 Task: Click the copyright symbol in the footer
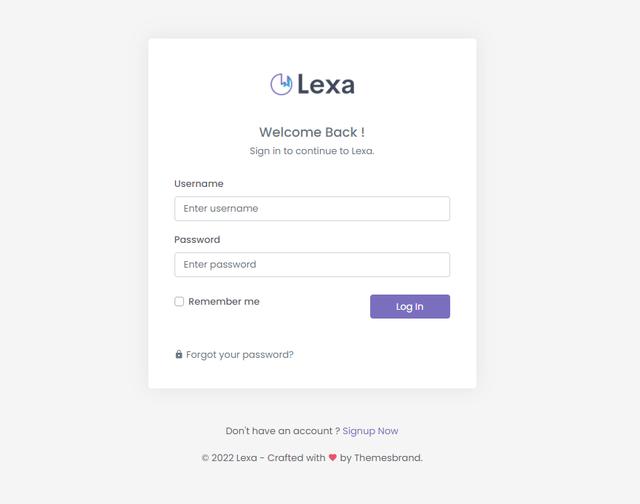(205, 458)
